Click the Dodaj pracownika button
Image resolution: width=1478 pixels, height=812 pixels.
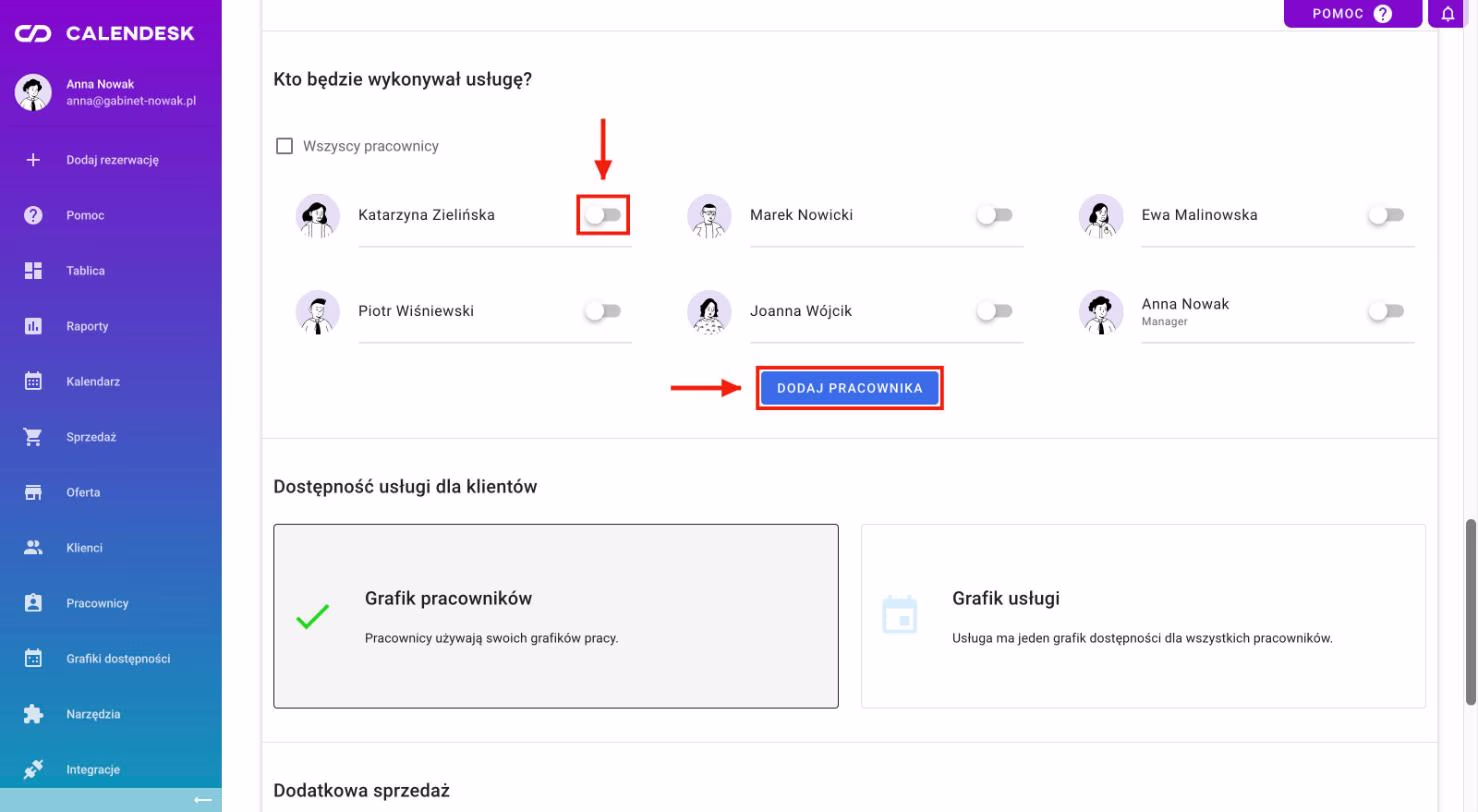(x=849, y=388)
